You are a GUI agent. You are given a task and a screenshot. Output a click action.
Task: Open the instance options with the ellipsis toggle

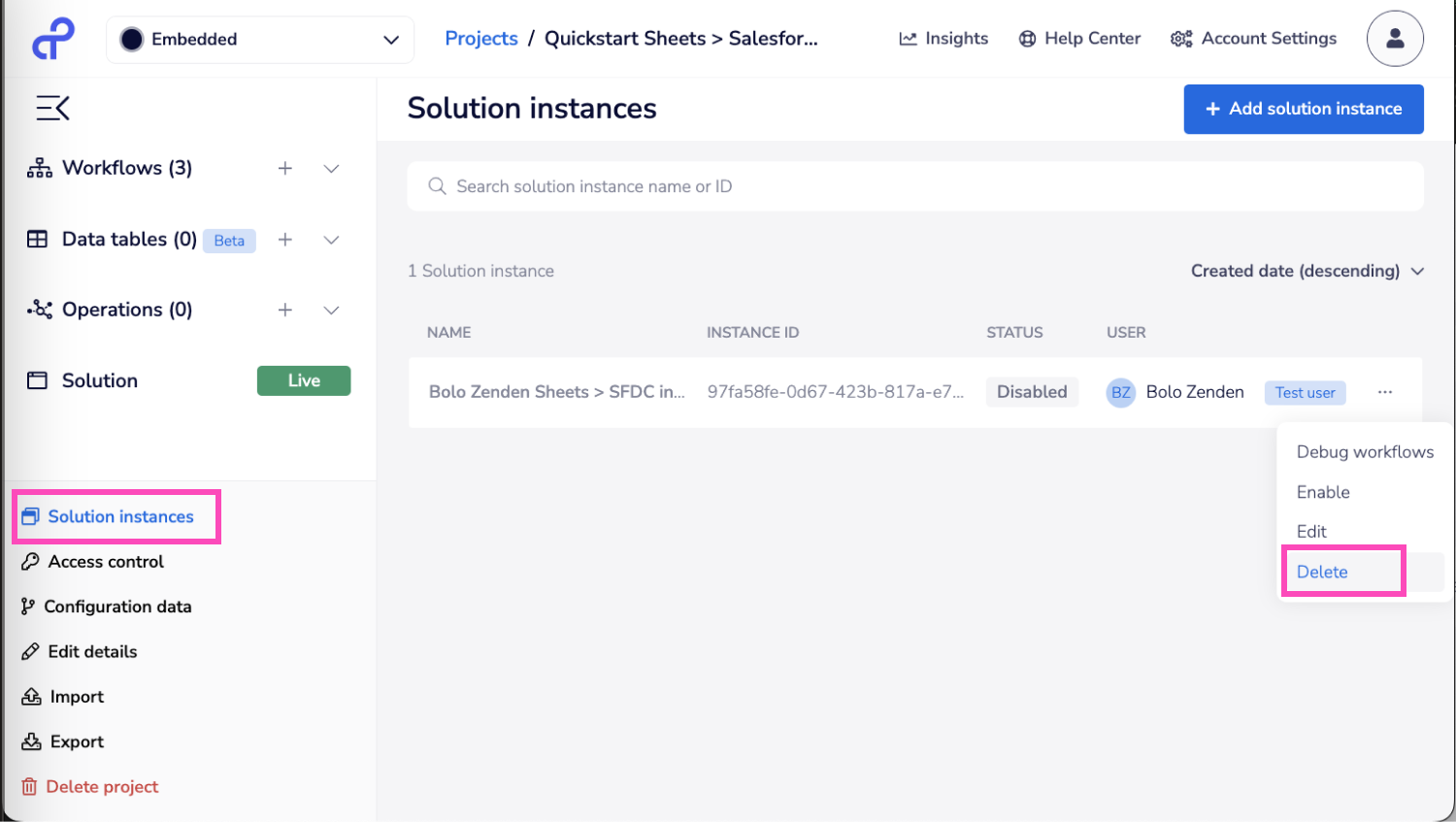[x=1385, y=391]
